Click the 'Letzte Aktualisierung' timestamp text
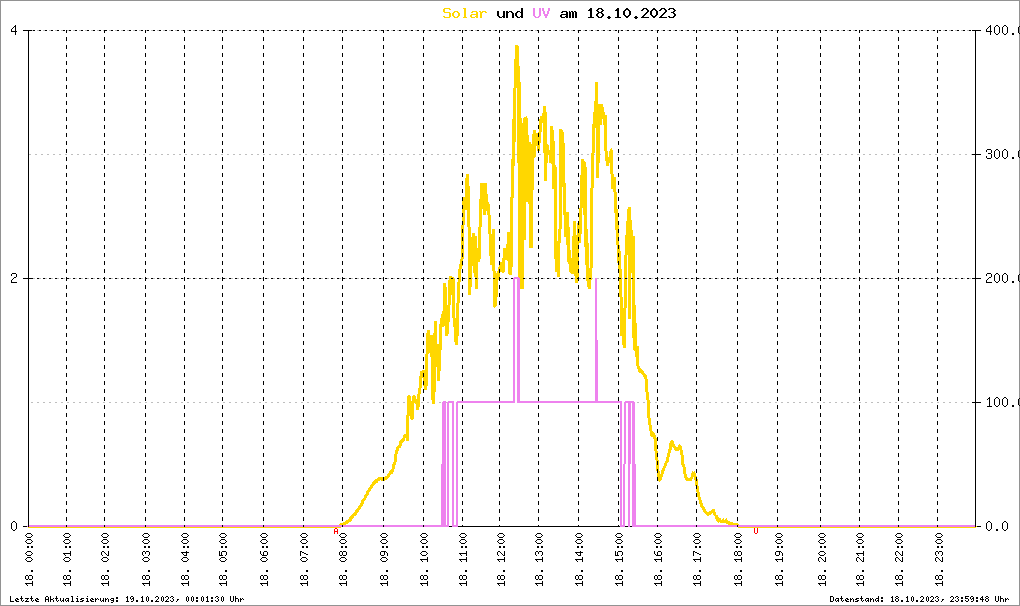The height and width of the screenshot is (606, 1020). pos(127,599)
